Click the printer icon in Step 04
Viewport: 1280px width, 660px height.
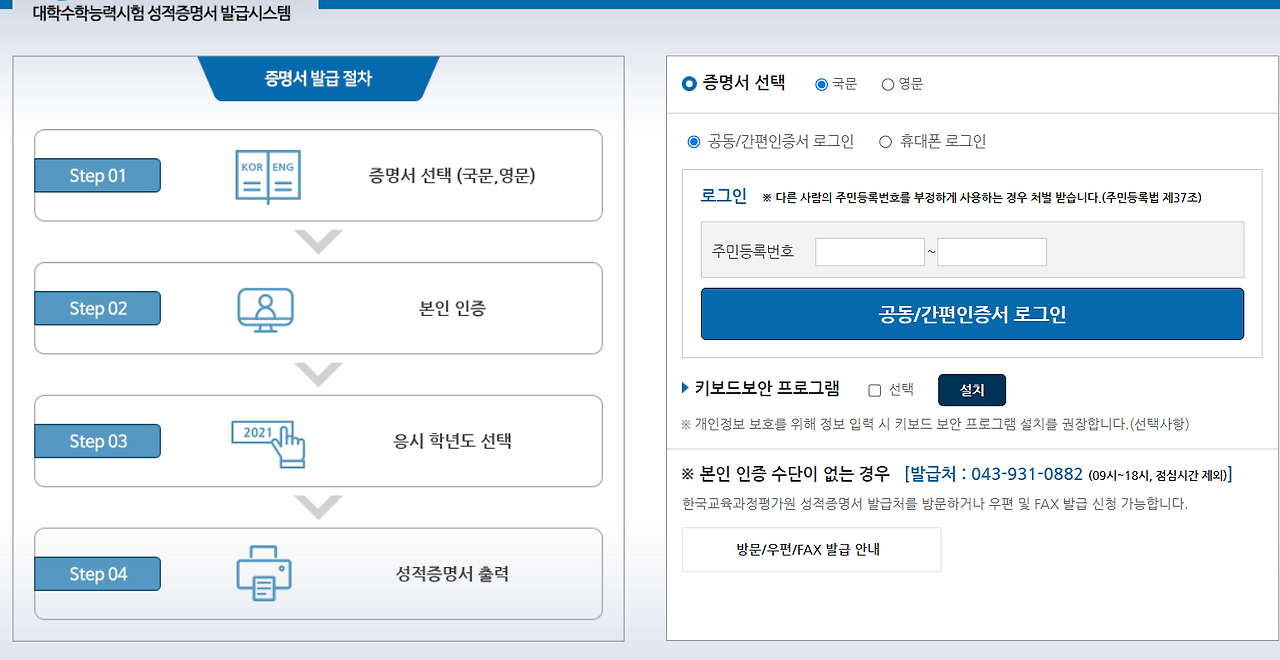pyautogui.click(x=265, y=573)
